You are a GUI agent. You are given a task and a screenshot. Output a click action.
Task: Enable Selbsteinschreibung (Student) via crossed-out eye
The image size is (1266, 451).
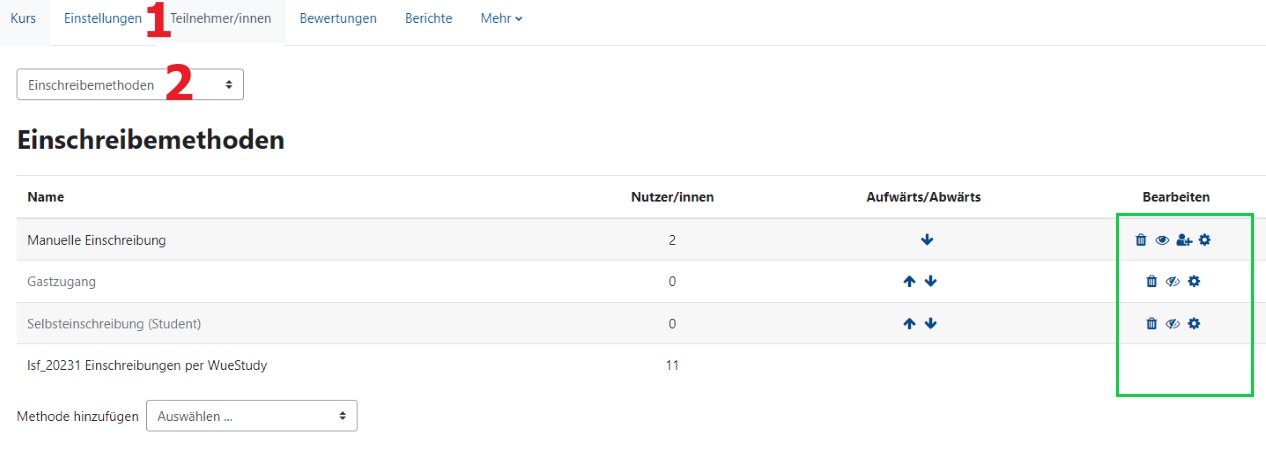pyautogui.click(x=1172, y=324)
